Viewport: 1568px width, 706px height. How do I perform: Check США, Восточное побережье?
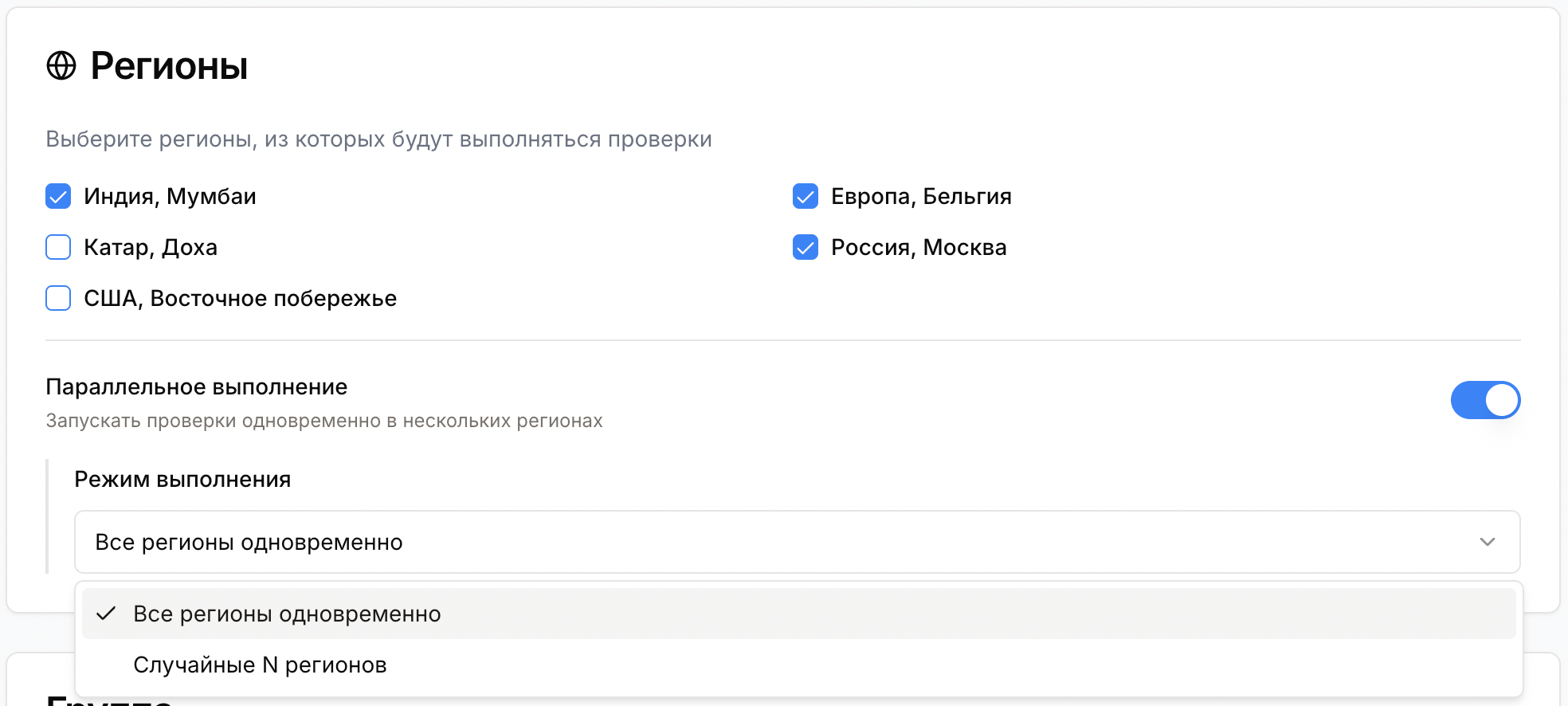click(x=58, y=298)
